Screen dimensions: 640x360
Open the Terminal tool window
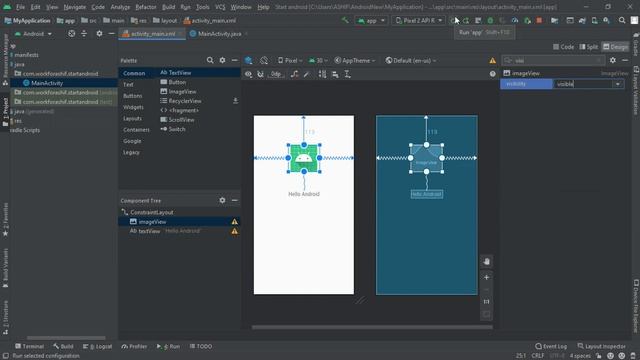[x=29, y=346]
